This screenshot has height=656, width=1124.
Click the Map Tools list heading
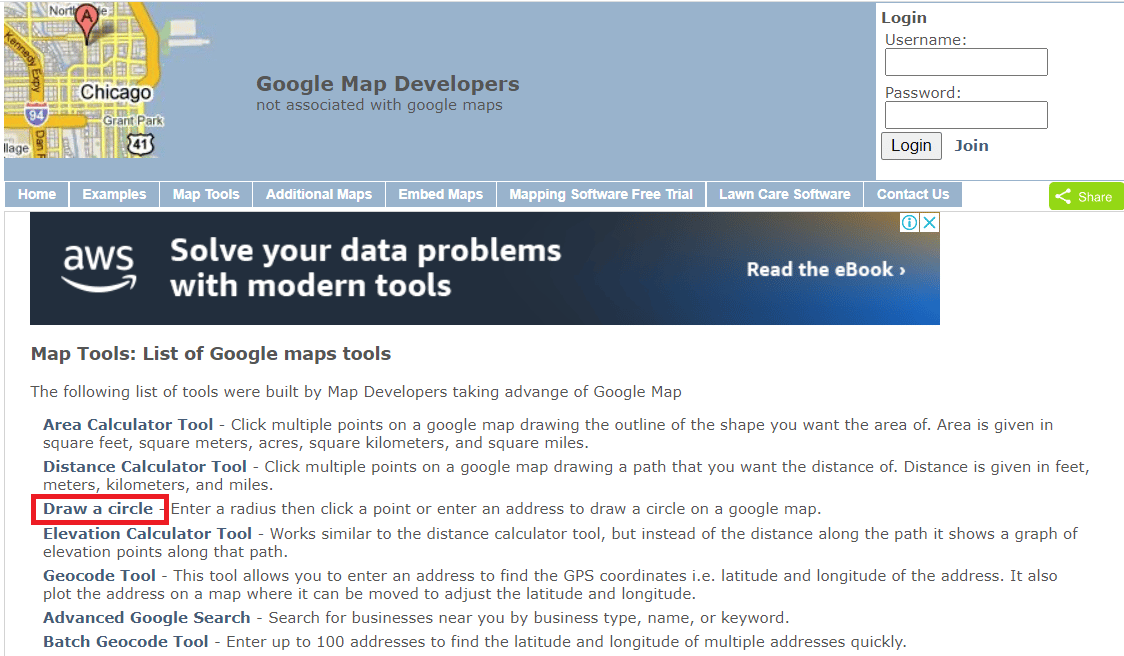[211, 353]
